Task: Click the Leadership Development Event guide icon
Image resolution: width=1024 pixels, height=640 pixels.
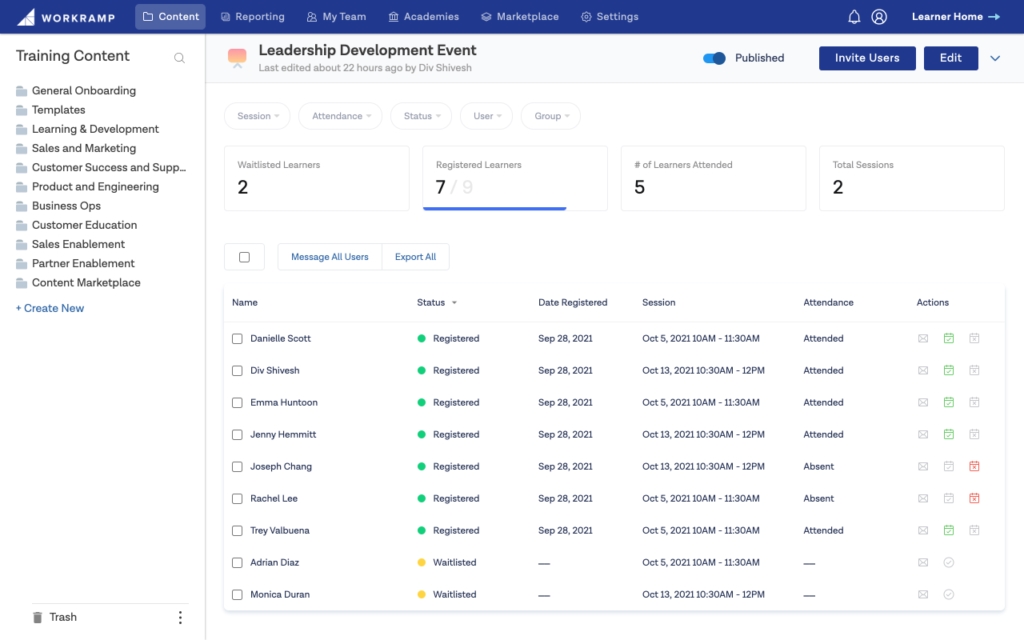Action: pos(237,58)
